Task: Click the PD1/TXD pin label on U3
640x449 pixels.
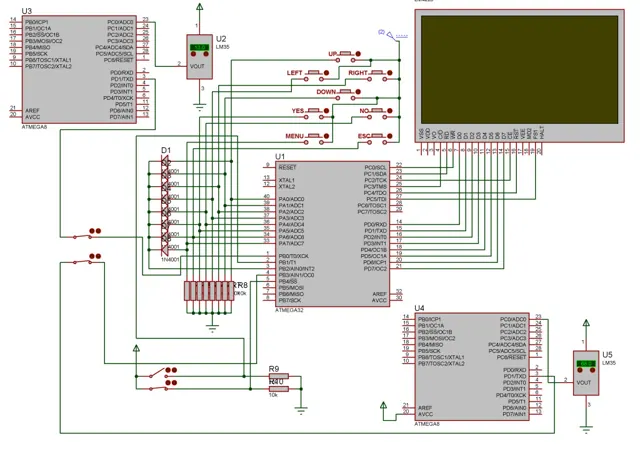Action: pyautogui.click(x=122, y=79)
